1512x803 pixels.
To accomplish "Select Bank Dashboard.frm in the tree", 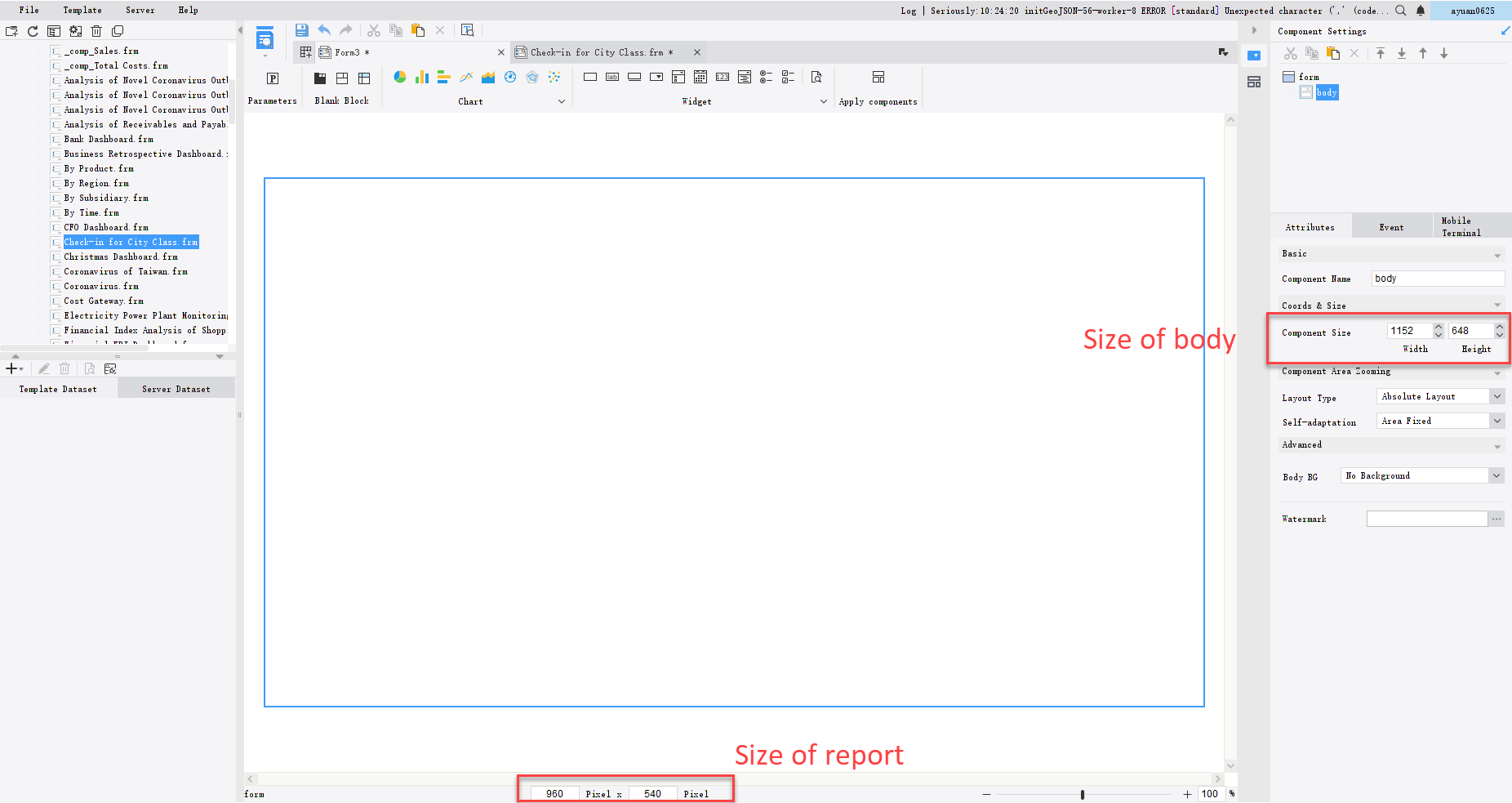I will point(109,139).
